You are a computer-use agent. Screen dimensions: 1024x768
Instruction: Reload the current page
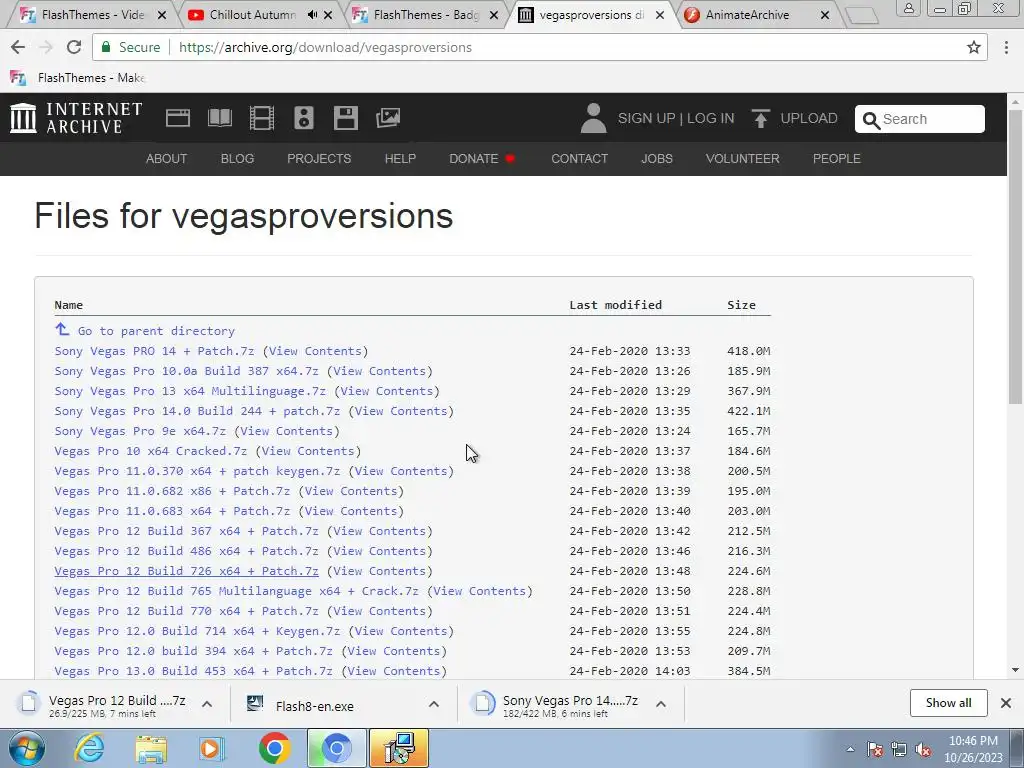click(74, 47)
